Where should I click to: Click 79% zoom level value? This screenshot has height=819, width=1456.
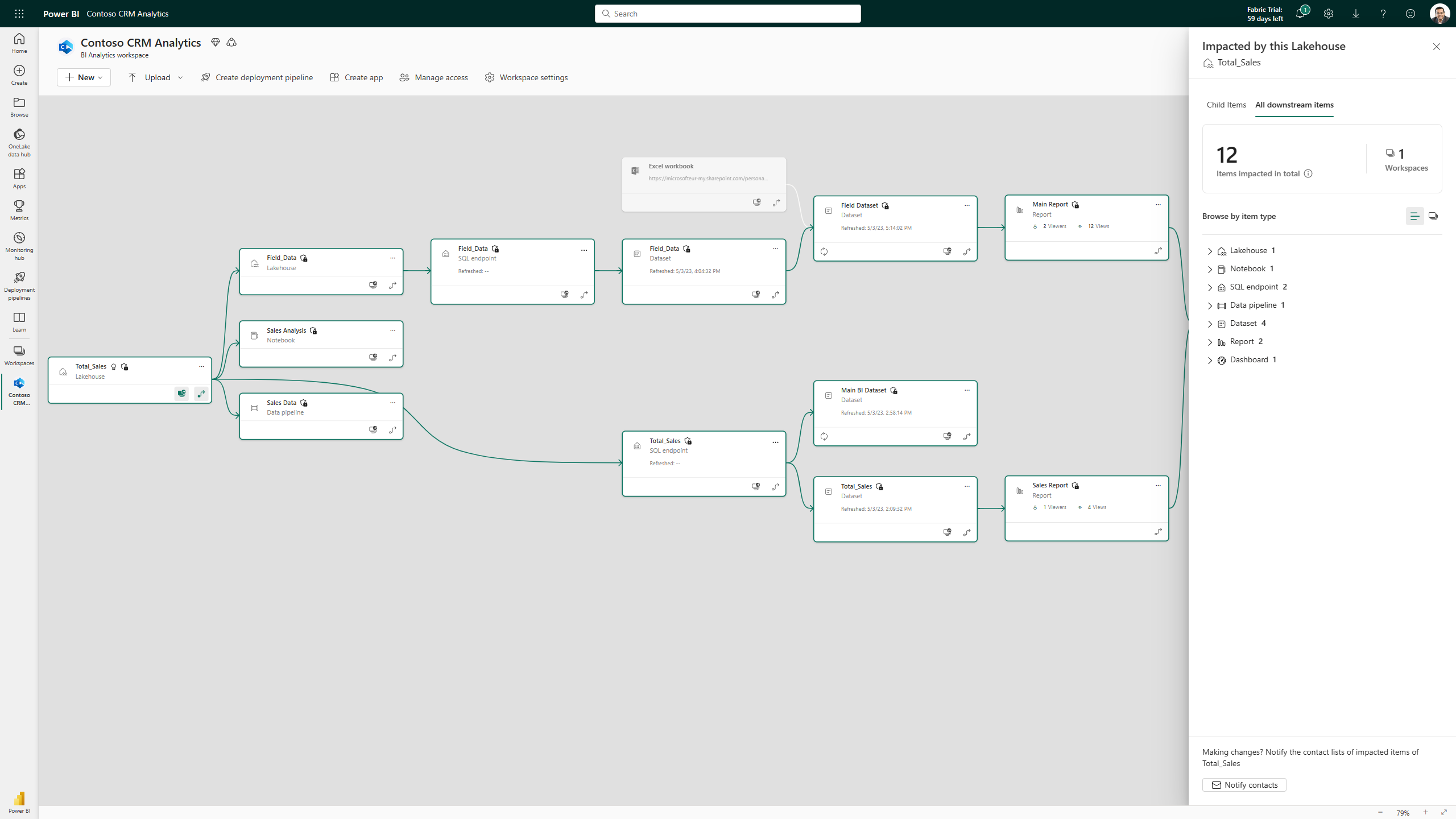pyautogui.click(x=1403, y=813)
